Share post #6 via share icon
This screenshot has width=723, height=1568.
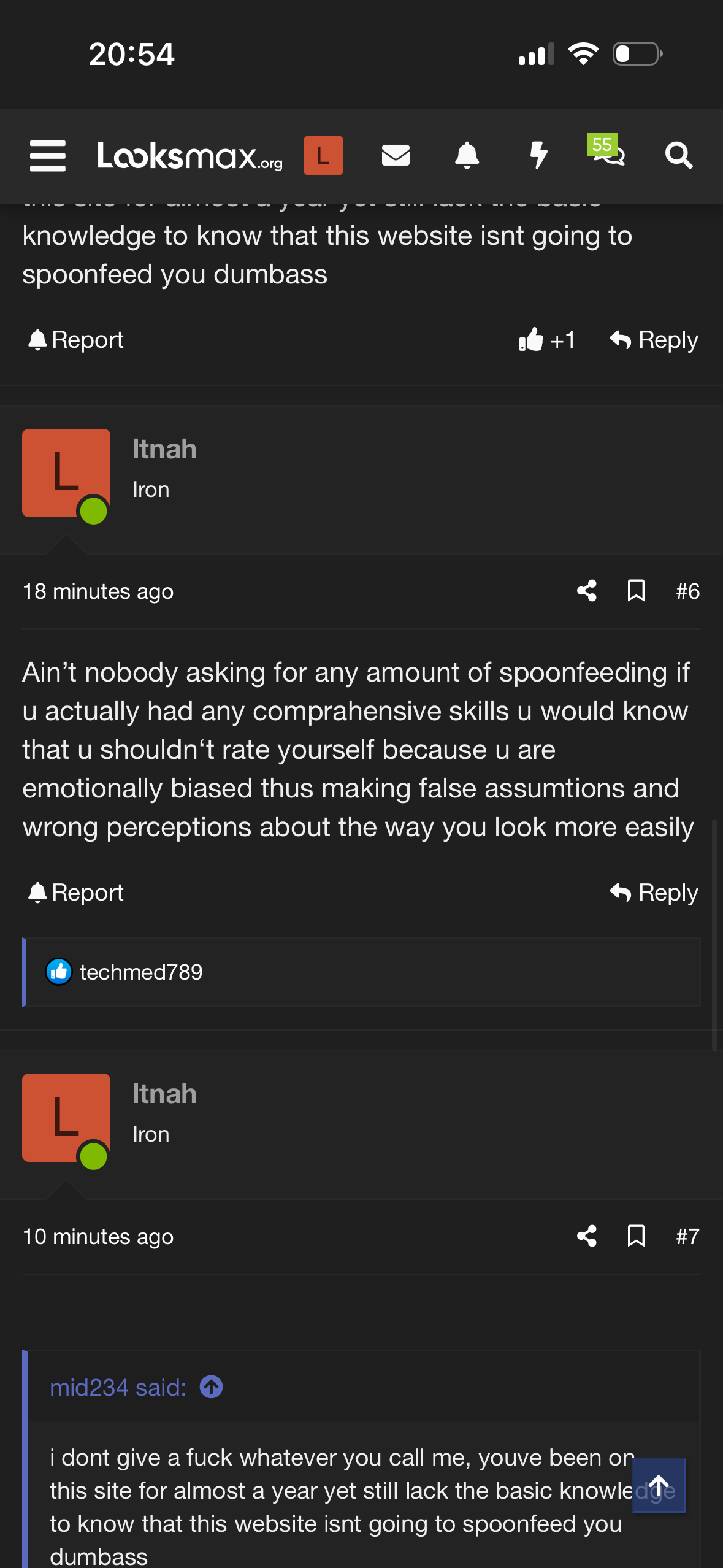click(x=587, y=591)
